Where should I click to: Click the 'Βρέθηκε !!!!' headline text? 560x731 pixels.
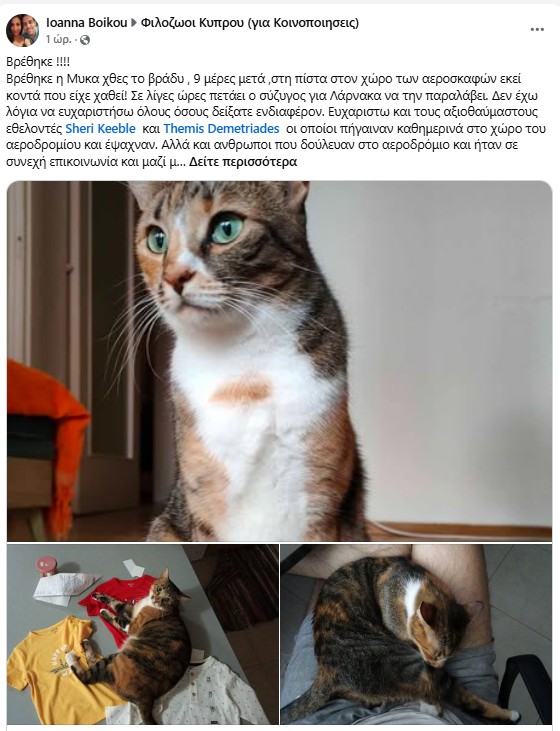pos(38,62)
